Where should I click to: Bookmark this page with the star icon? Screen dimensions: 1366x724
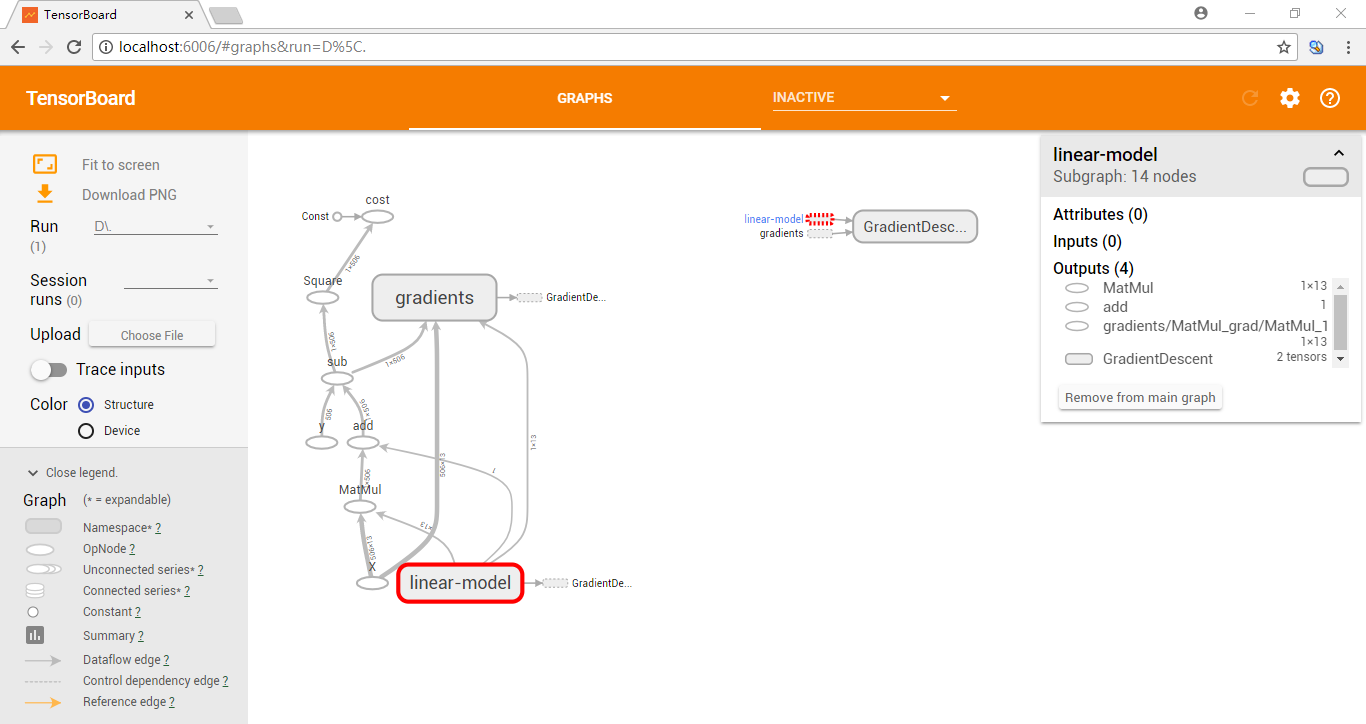coord(1284,47)
